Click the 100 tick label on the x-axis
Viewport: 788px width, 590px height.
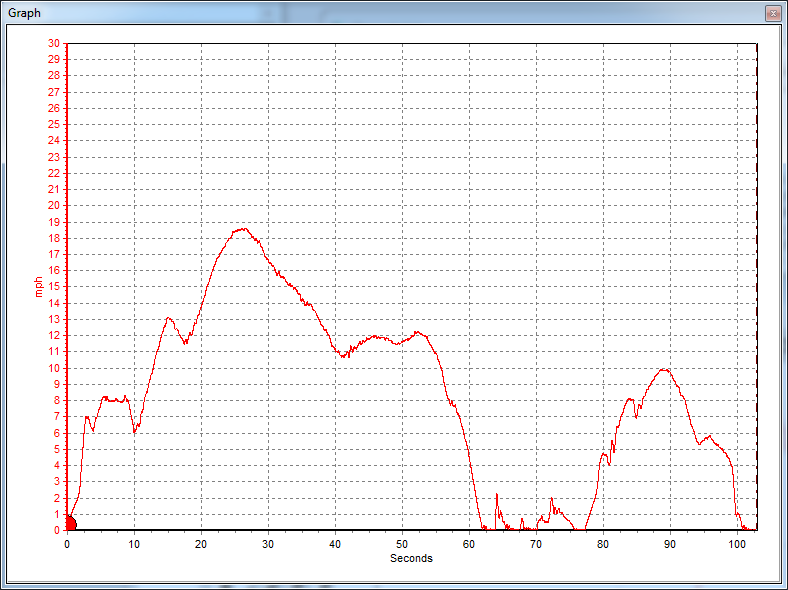click(737, 545)
